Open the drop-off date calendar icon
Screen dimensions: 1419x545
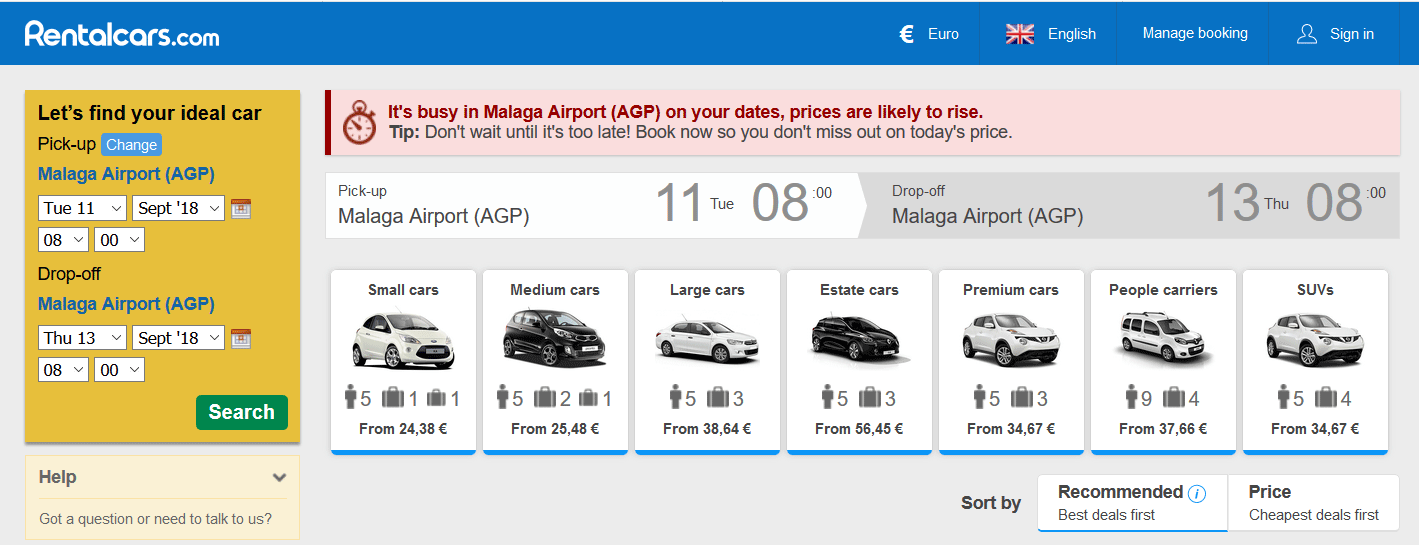(241, 338)
